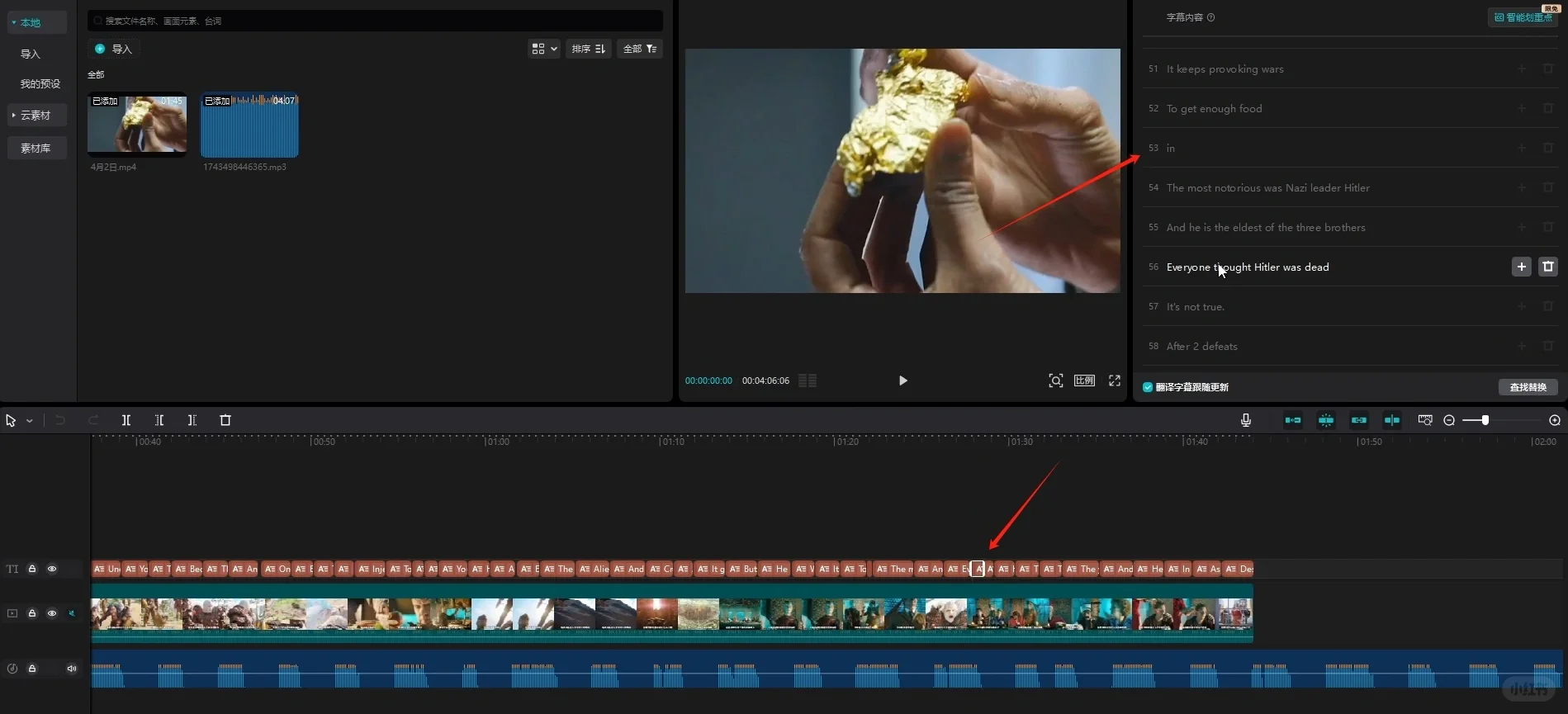The height and width of the screenshot is (714, 1568).
Task: Toggle the preview axis in the timeline
Action: [x=1392, y=420]
